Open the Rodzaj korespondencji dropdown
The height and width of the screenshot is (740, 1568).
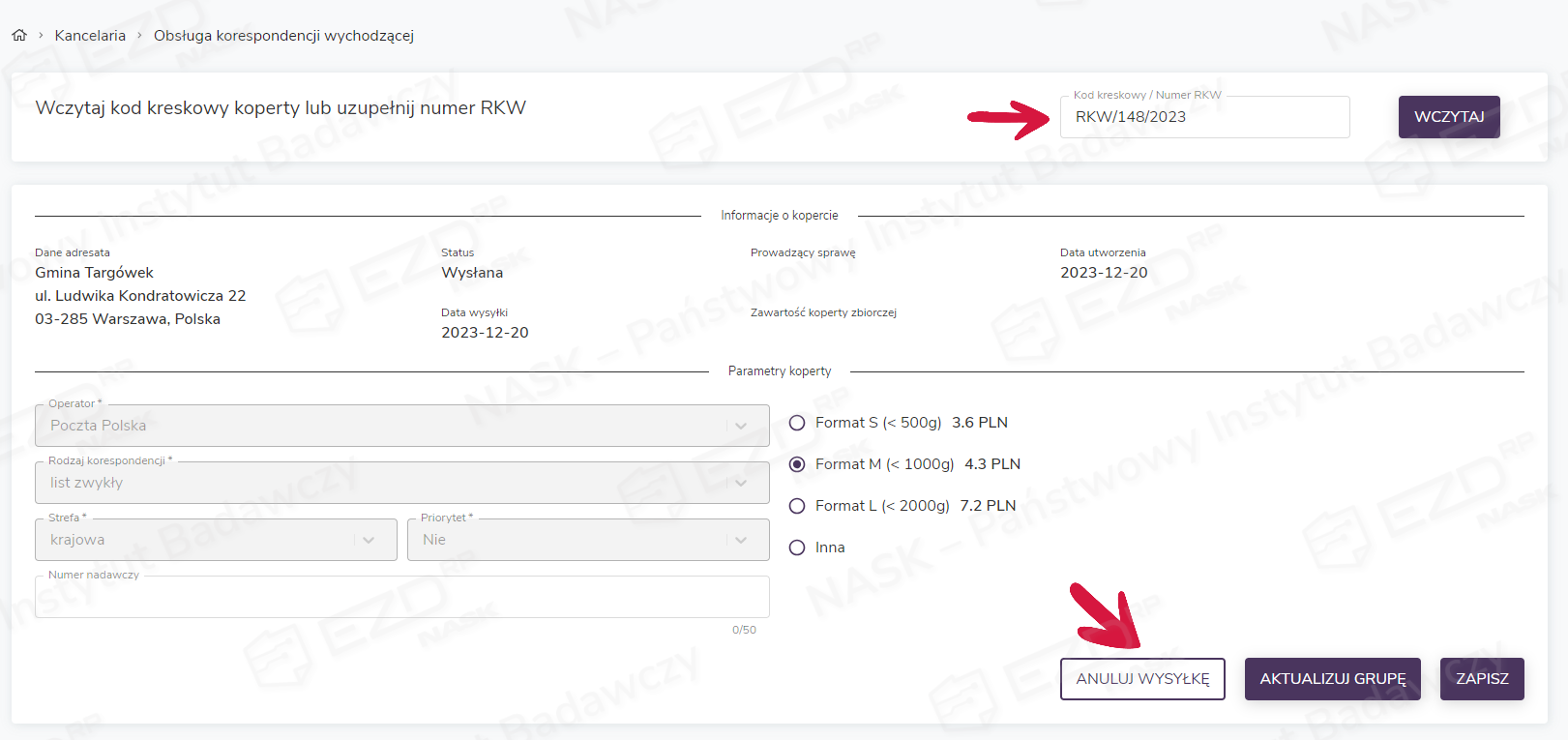tap(387, 483)
